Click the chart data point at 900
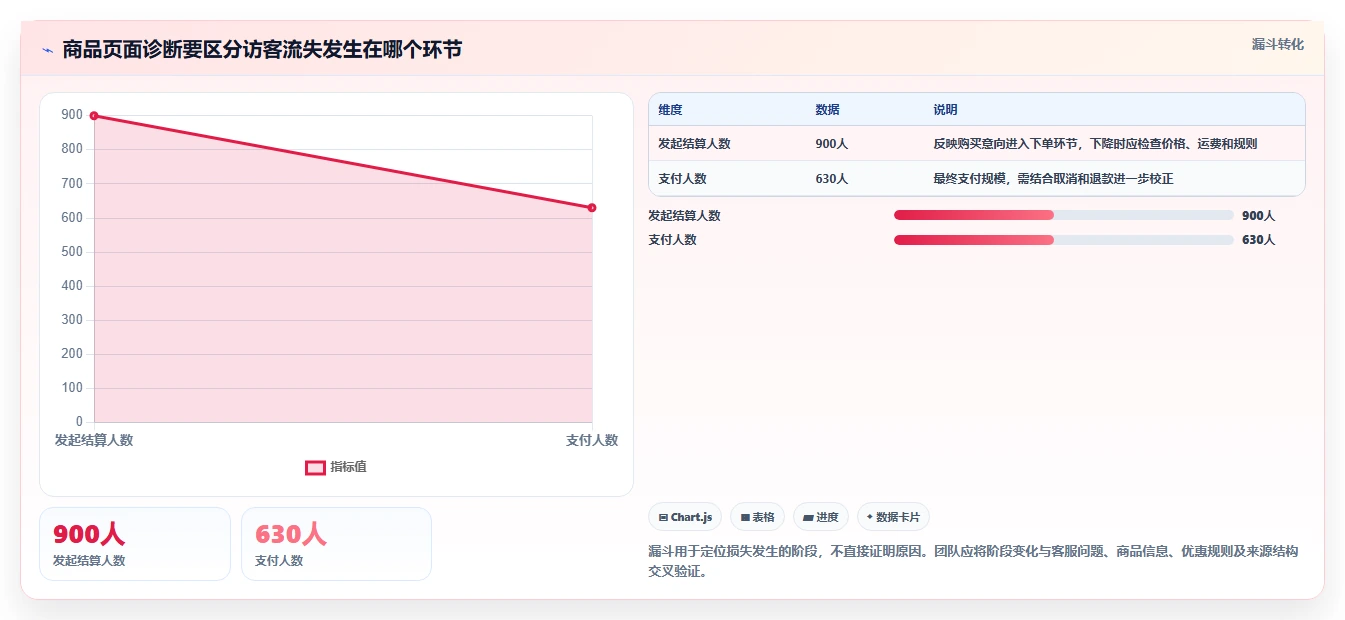Viewport: 1345px width, 620px height. (x=94, y=116)
